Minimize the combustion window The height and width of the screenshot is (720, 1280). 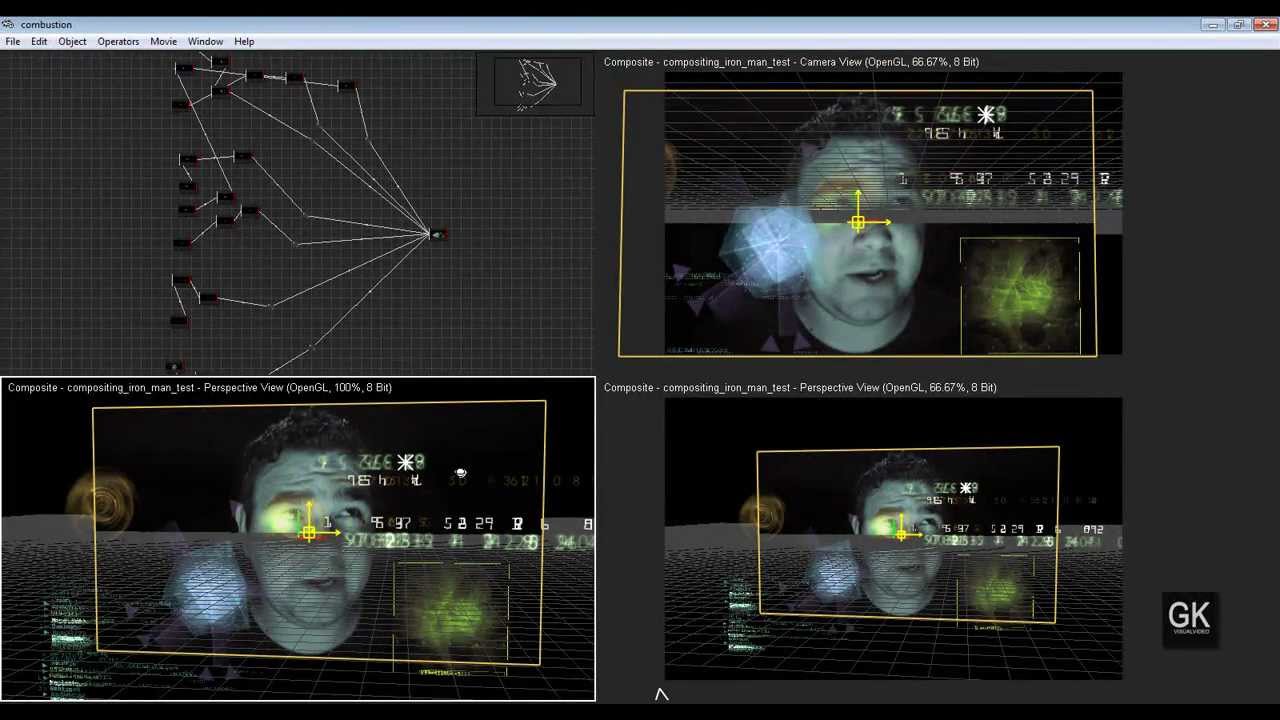click(1213, 25)
